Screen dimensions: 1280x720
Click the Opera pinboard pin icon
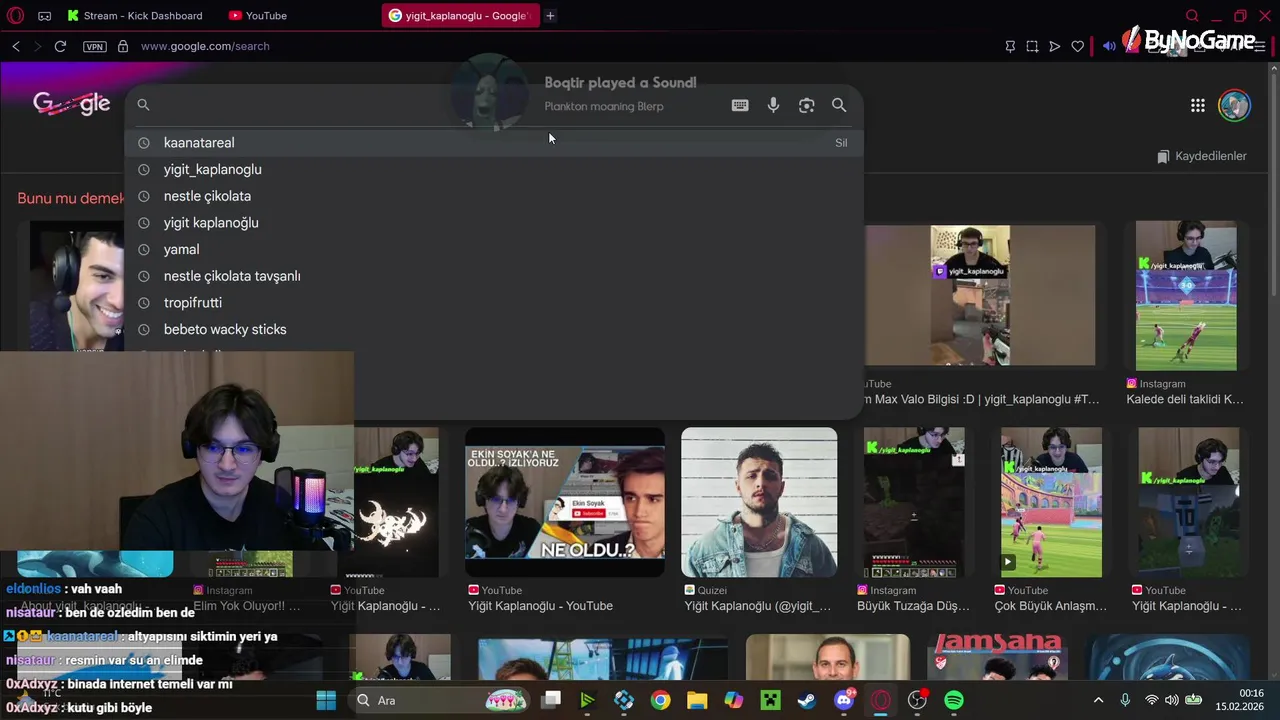1010,46
